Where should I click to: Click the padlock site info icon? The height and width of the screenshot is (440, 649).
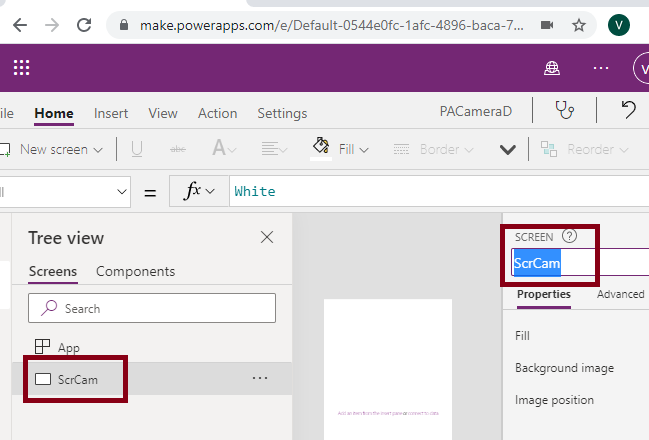pos(123,25)
